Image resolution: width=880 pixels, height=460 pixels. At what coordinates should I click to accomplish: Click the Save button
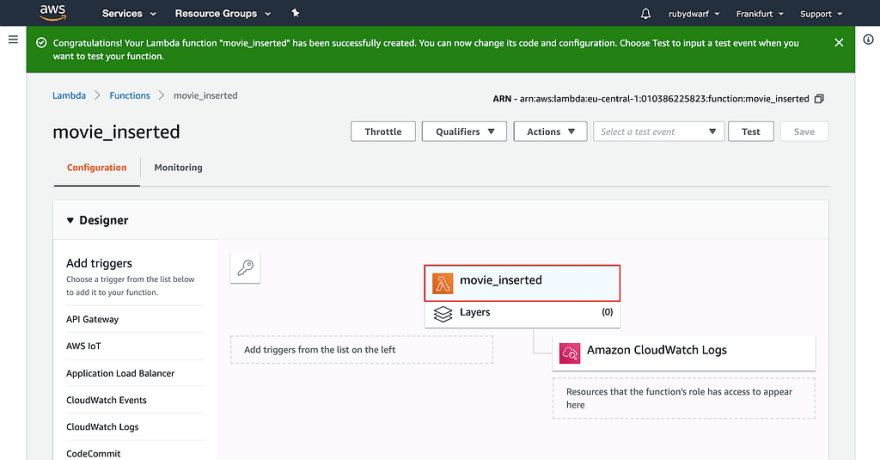(804, 131)
